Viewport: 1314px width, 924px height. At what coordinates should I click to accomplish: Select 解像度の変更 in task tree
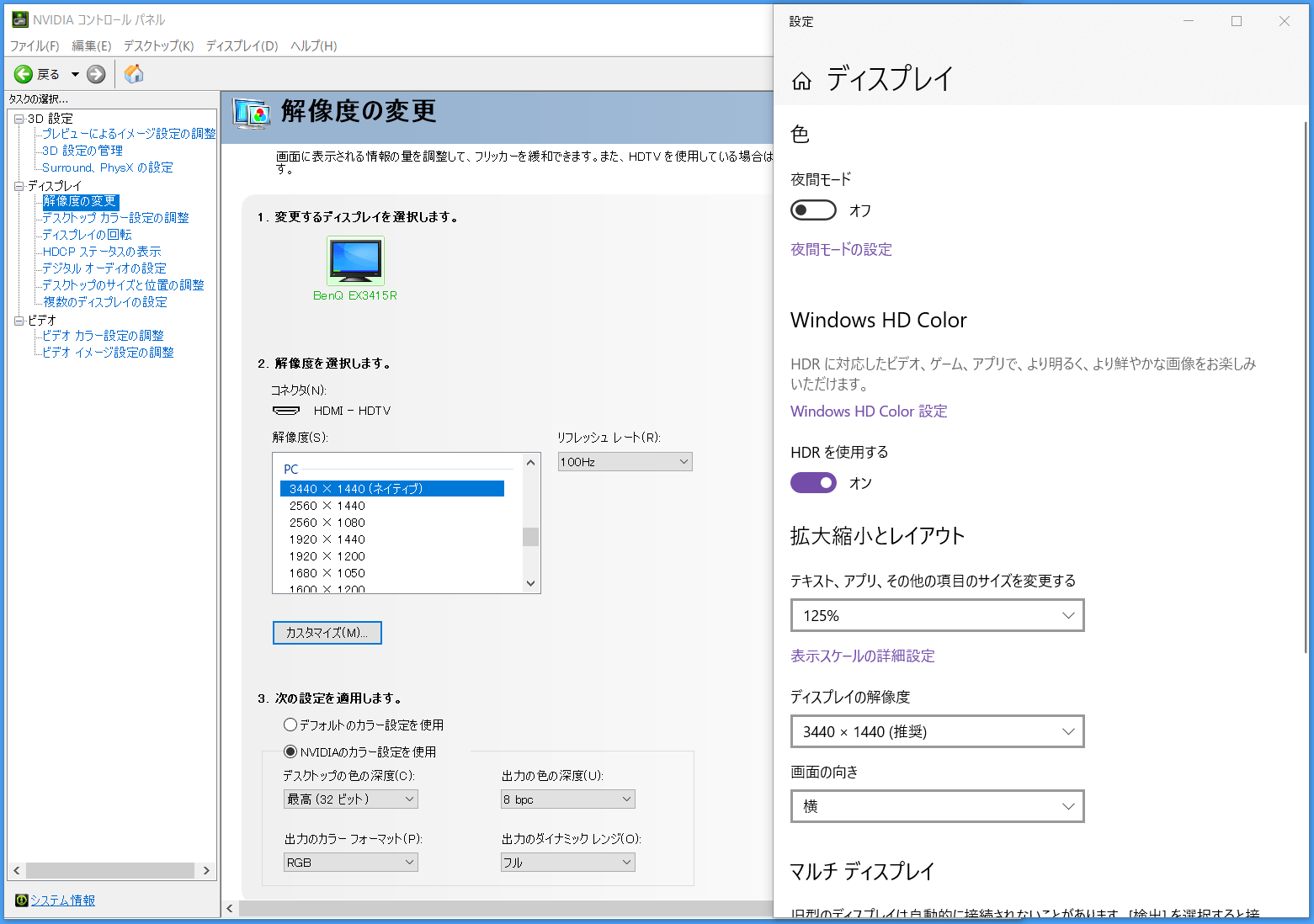tap(80, 201)
